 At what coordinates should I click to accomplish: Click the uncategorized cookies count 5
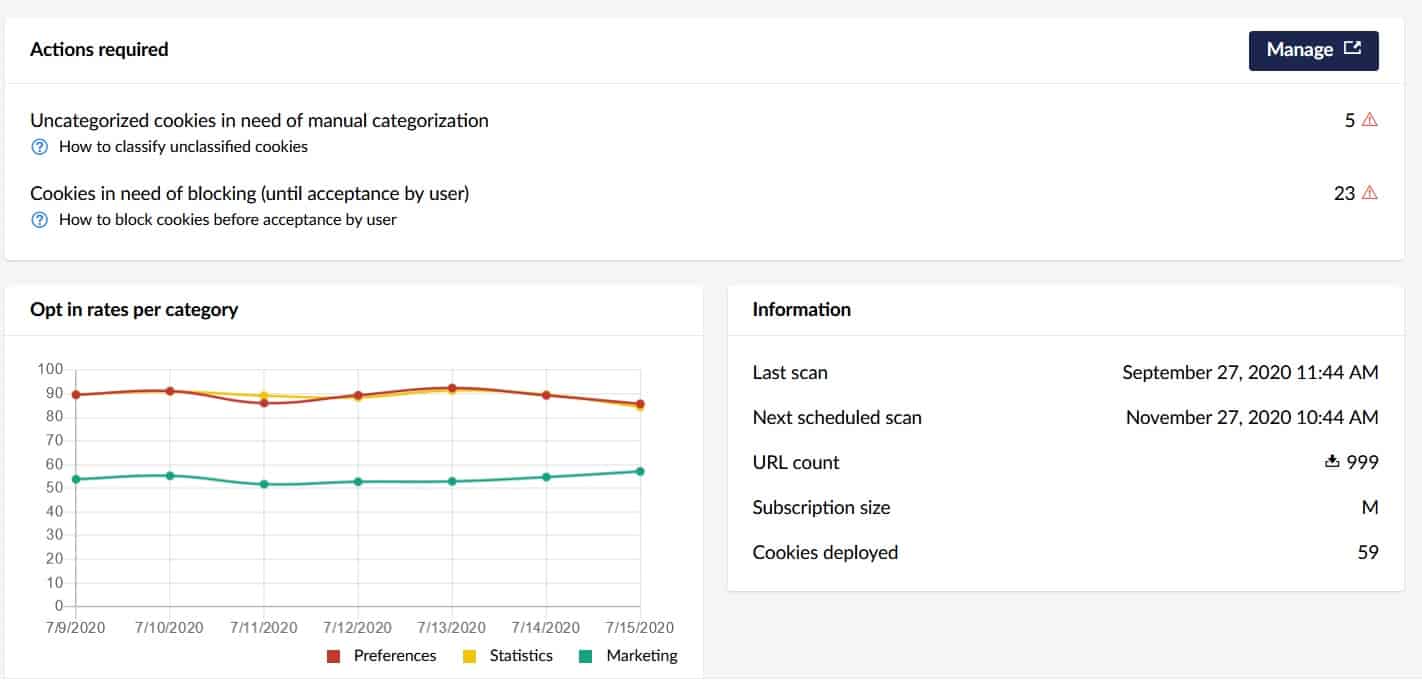tap(1350, 120)
